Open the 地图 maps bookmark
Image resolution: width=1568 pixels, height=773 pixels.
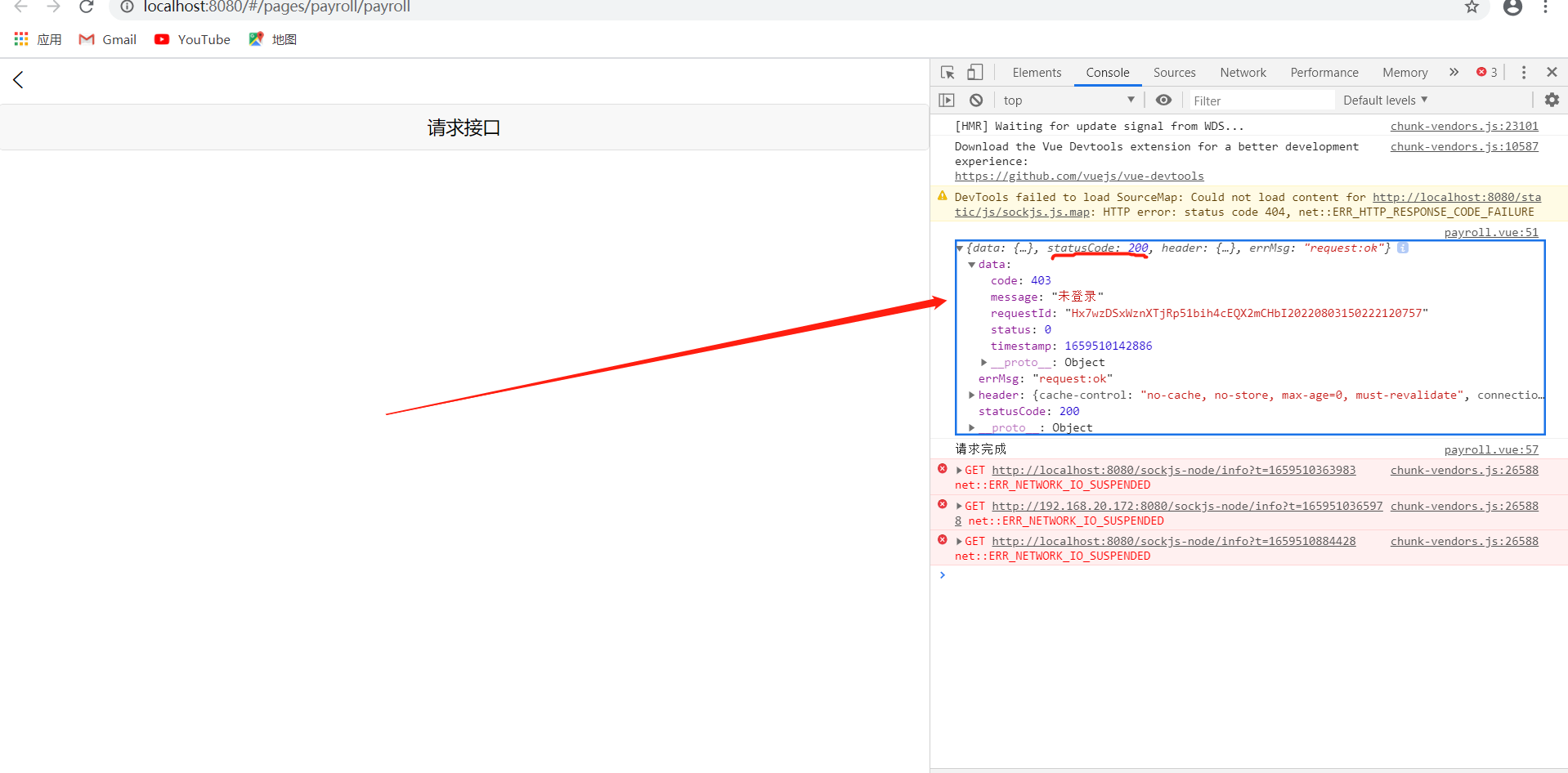click(x=272, y=39)
